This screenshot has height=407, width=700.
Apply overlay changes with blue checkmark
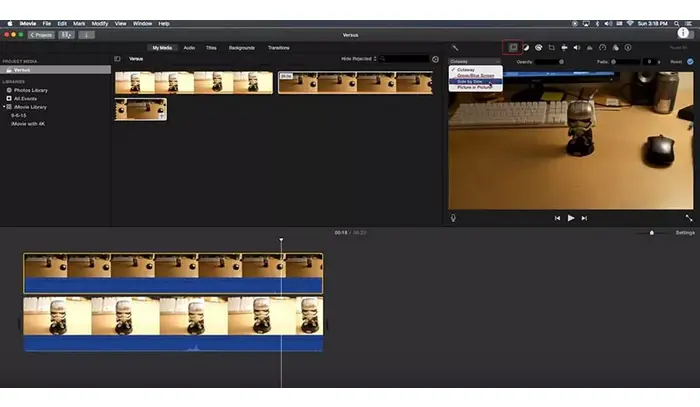click(690, 62)
